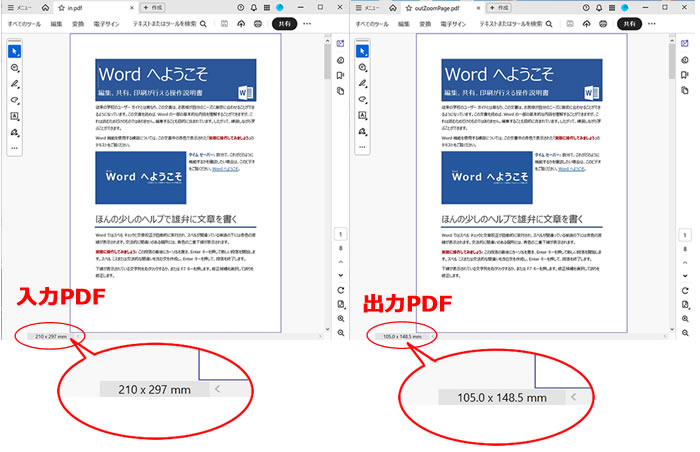
Task: Go to next page arrow in in.pdf window
Action: coord(341,275)
